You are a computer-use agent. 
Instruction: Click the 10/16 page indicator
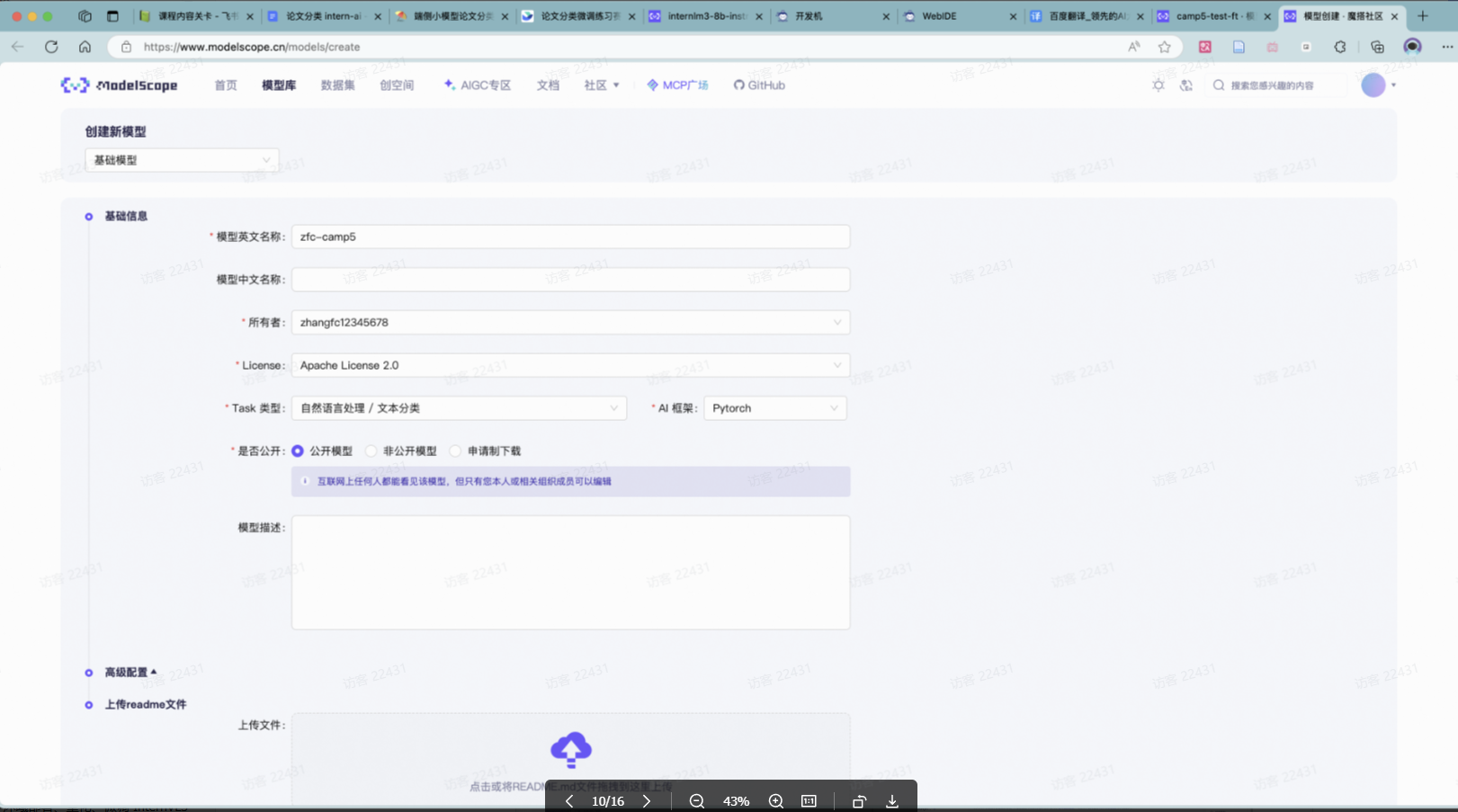coord(608,801)
